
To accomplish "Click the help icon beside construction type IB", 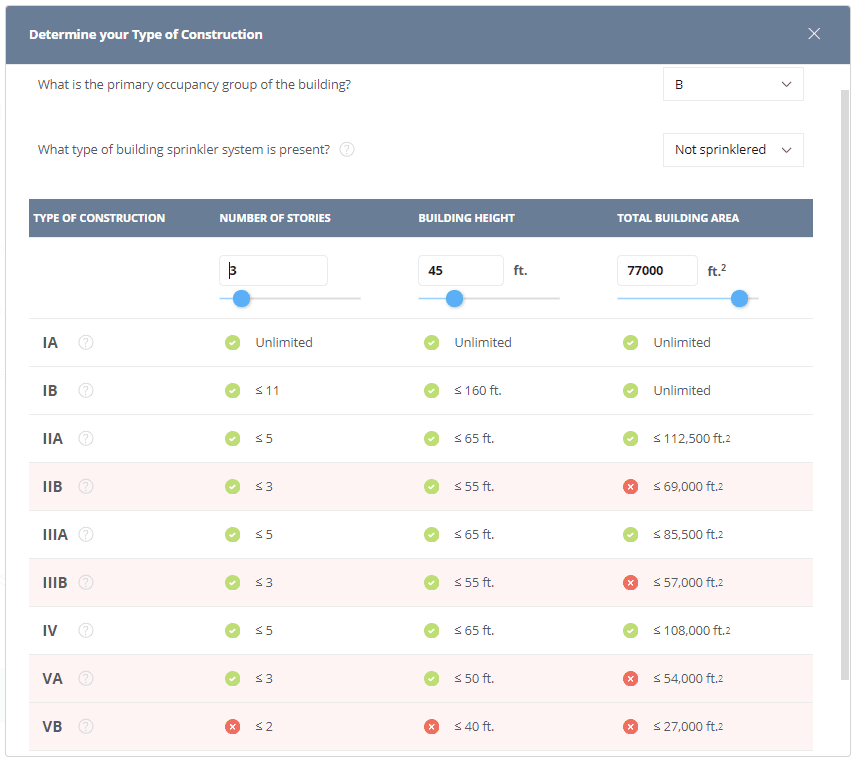I will coord(86,390).
